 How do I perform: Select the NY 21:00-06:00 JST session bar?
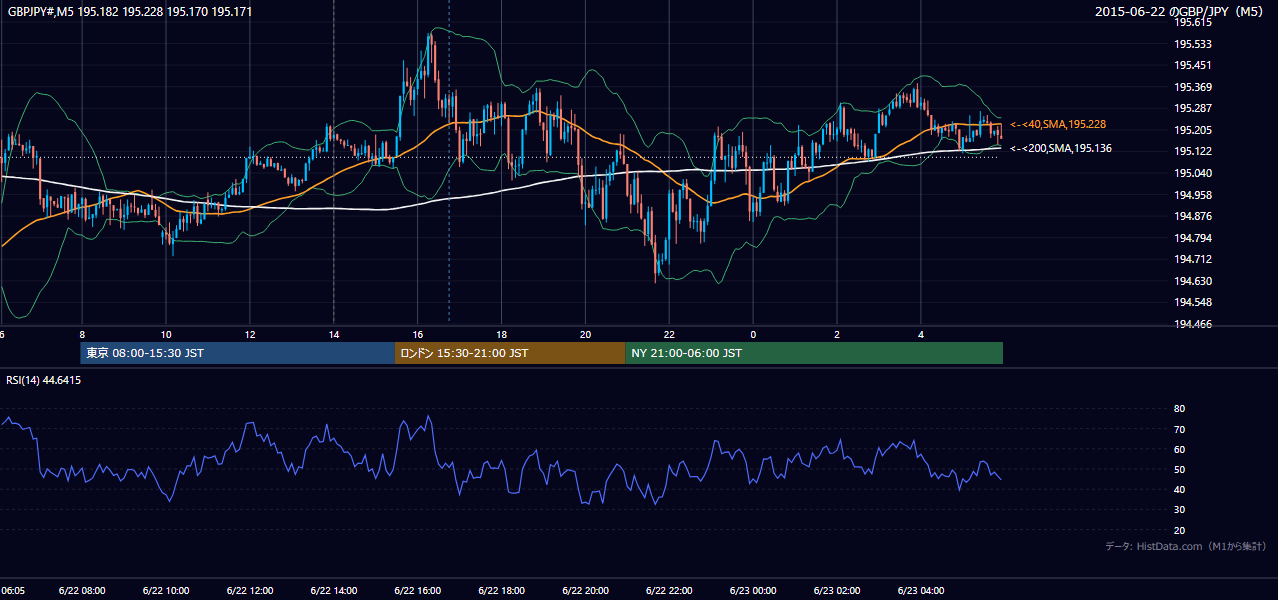(814, 353)
